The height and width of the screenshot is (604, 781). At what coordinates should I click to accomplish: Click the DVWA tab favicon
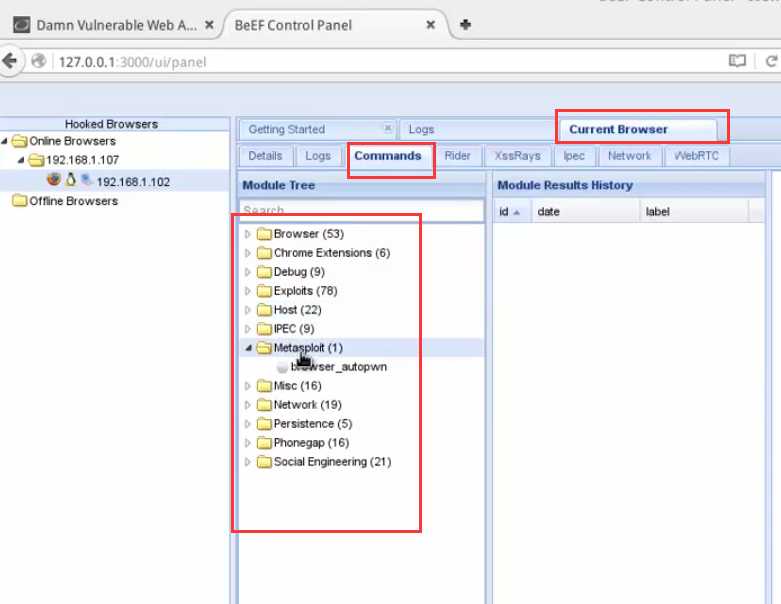pos(21,24)
